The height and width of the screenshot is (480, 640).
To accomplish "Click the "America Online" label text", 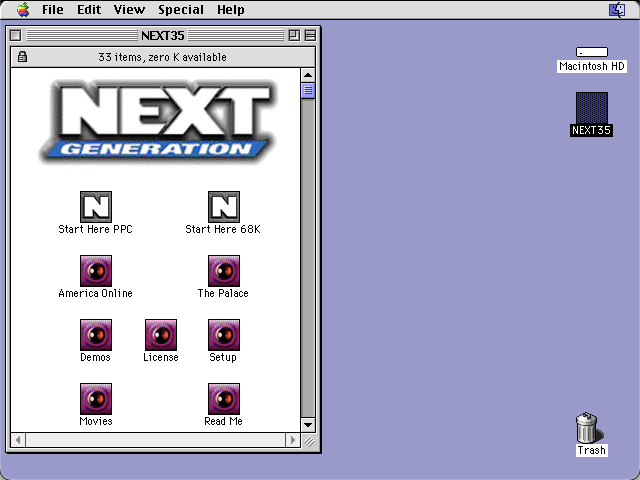I will 96,293.
